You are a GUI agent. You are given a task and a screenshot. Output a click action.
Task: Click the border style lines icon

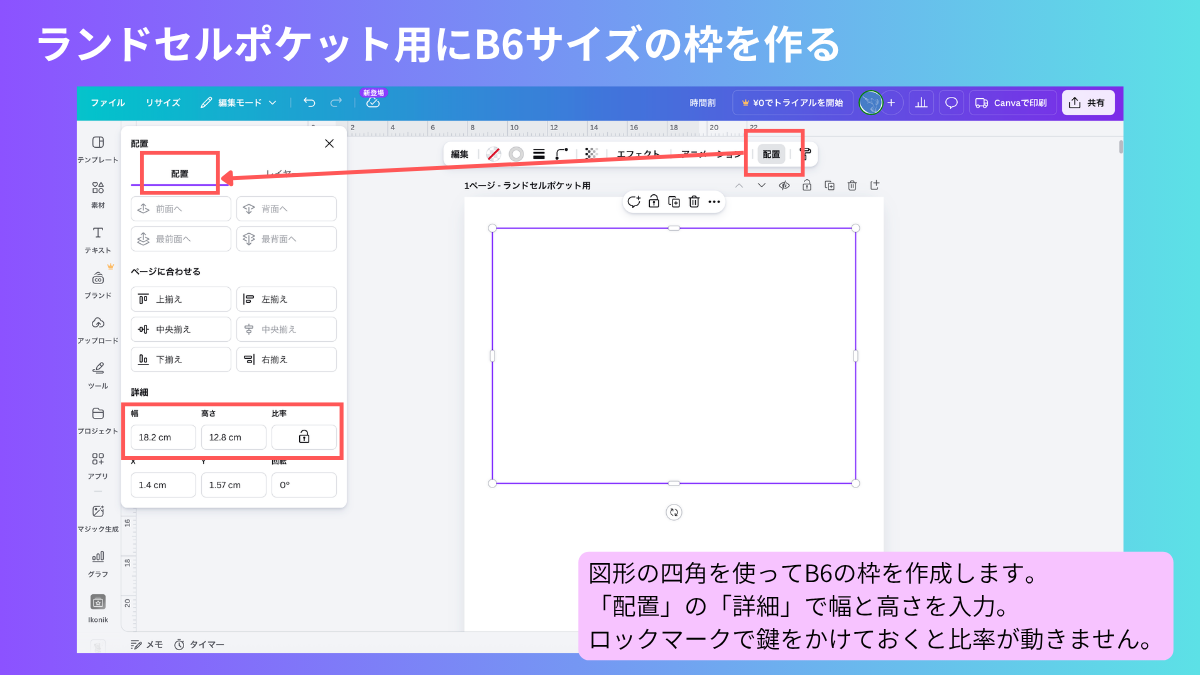(x=539, y=154)
